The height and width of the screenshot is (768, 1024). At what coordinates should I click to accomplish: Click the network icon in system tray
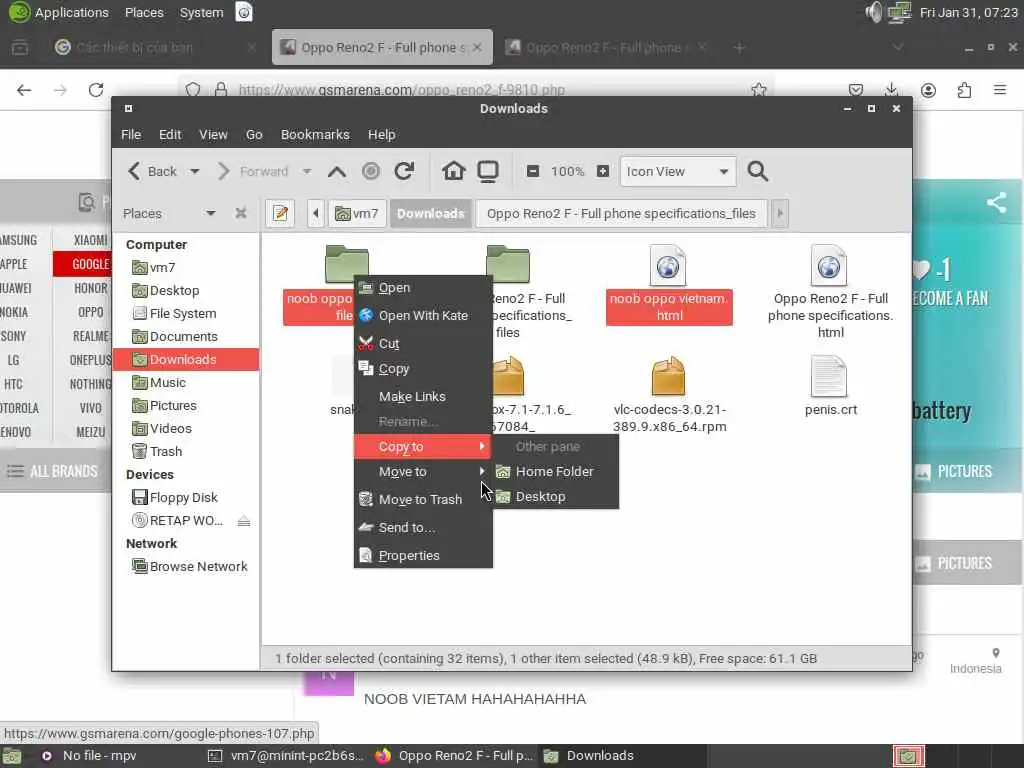click(900, 12)
